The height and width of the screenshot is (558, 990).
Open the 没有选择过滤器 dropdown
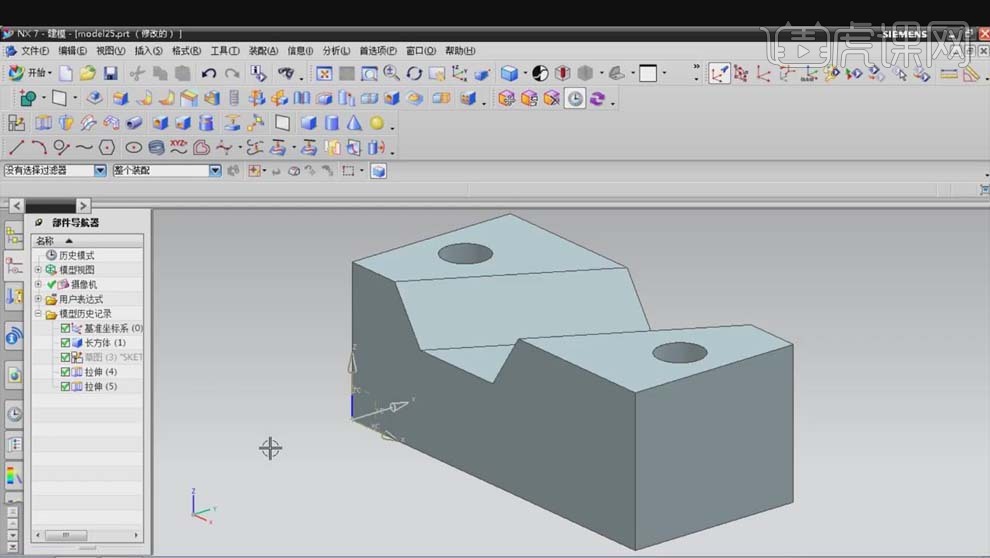click(100, 171)
